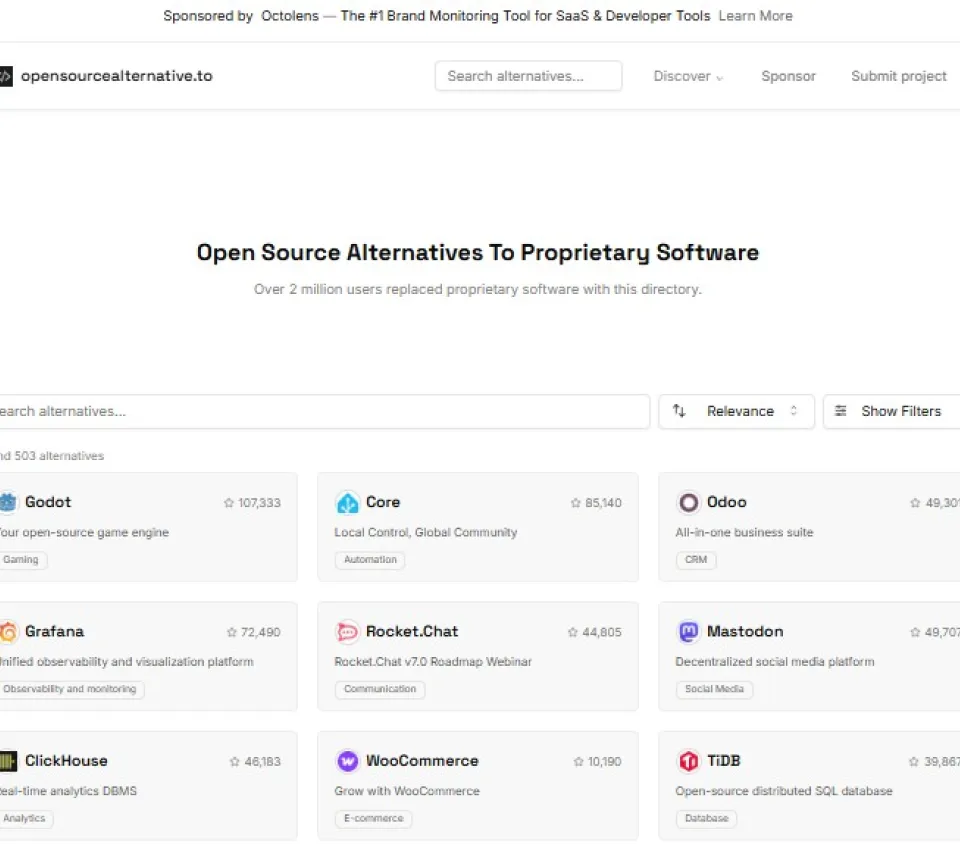Focus the main alternatives search box

click(324, 411)
